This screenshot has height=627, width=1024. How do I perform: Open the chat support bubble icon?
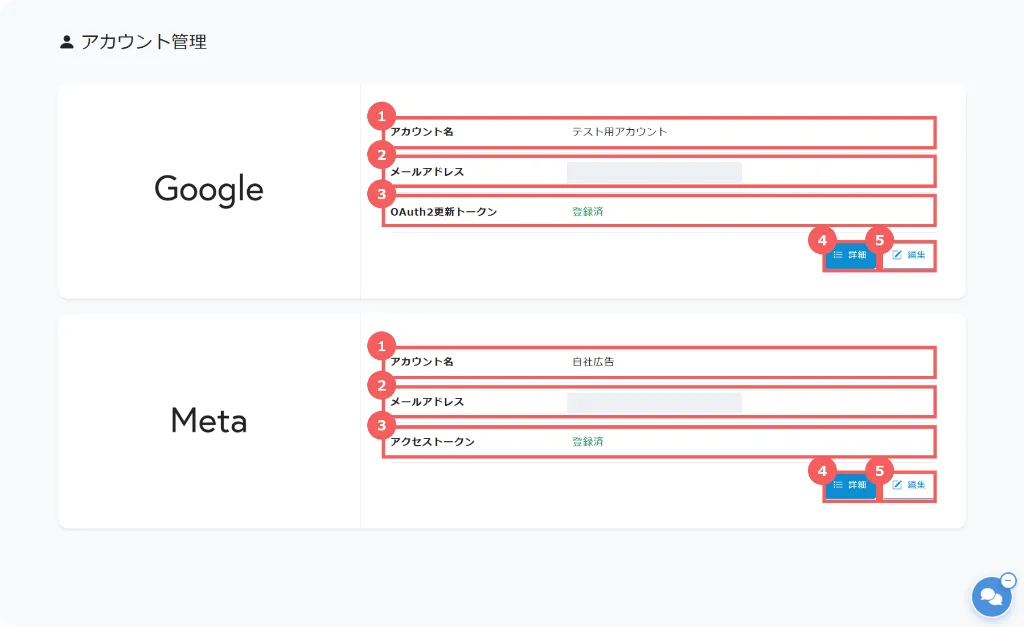990,597
